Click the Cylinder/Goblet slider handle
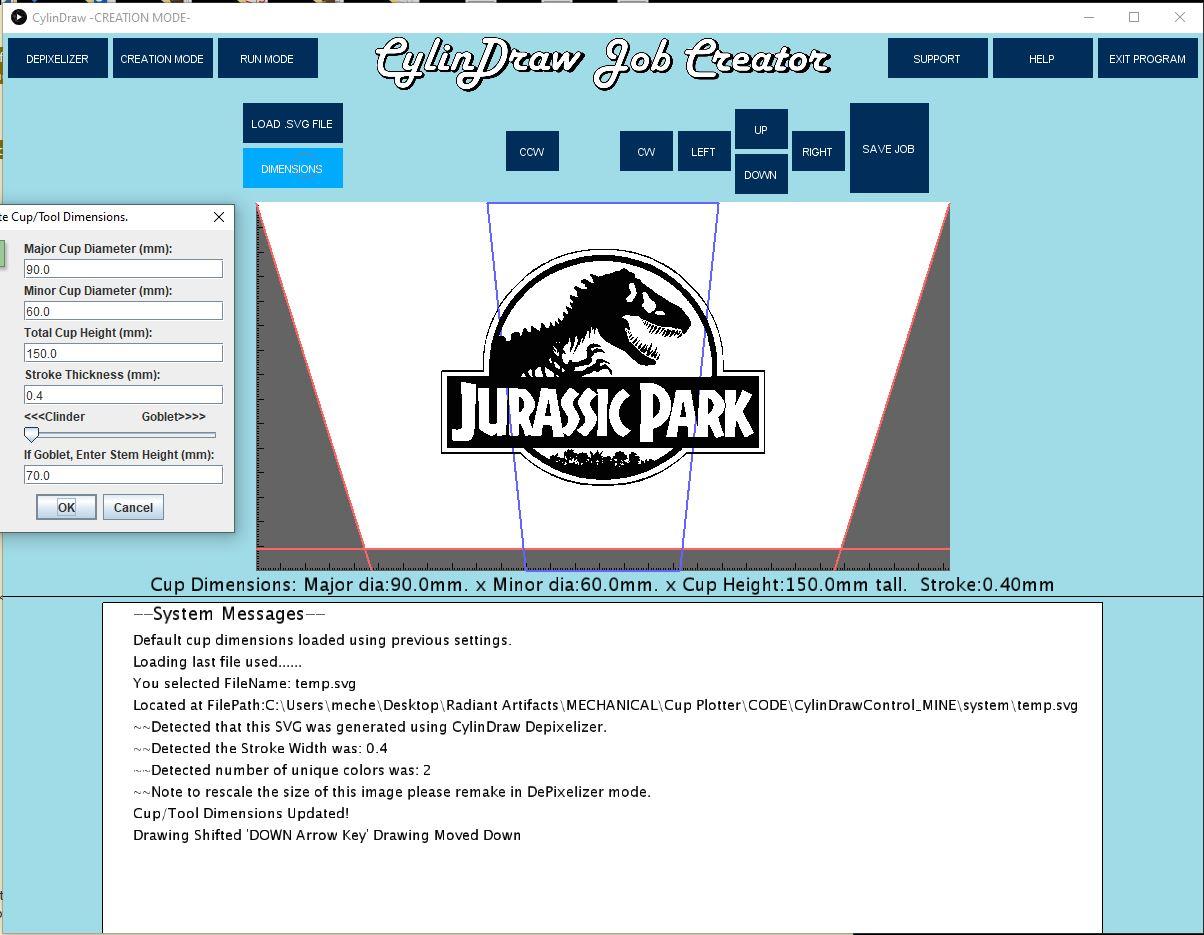 pos(32,434)
